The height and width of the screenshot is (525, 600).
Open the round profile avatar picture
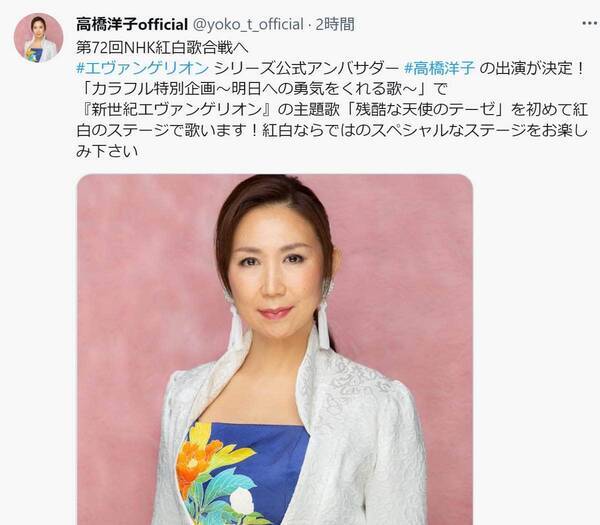click(38, 38)
